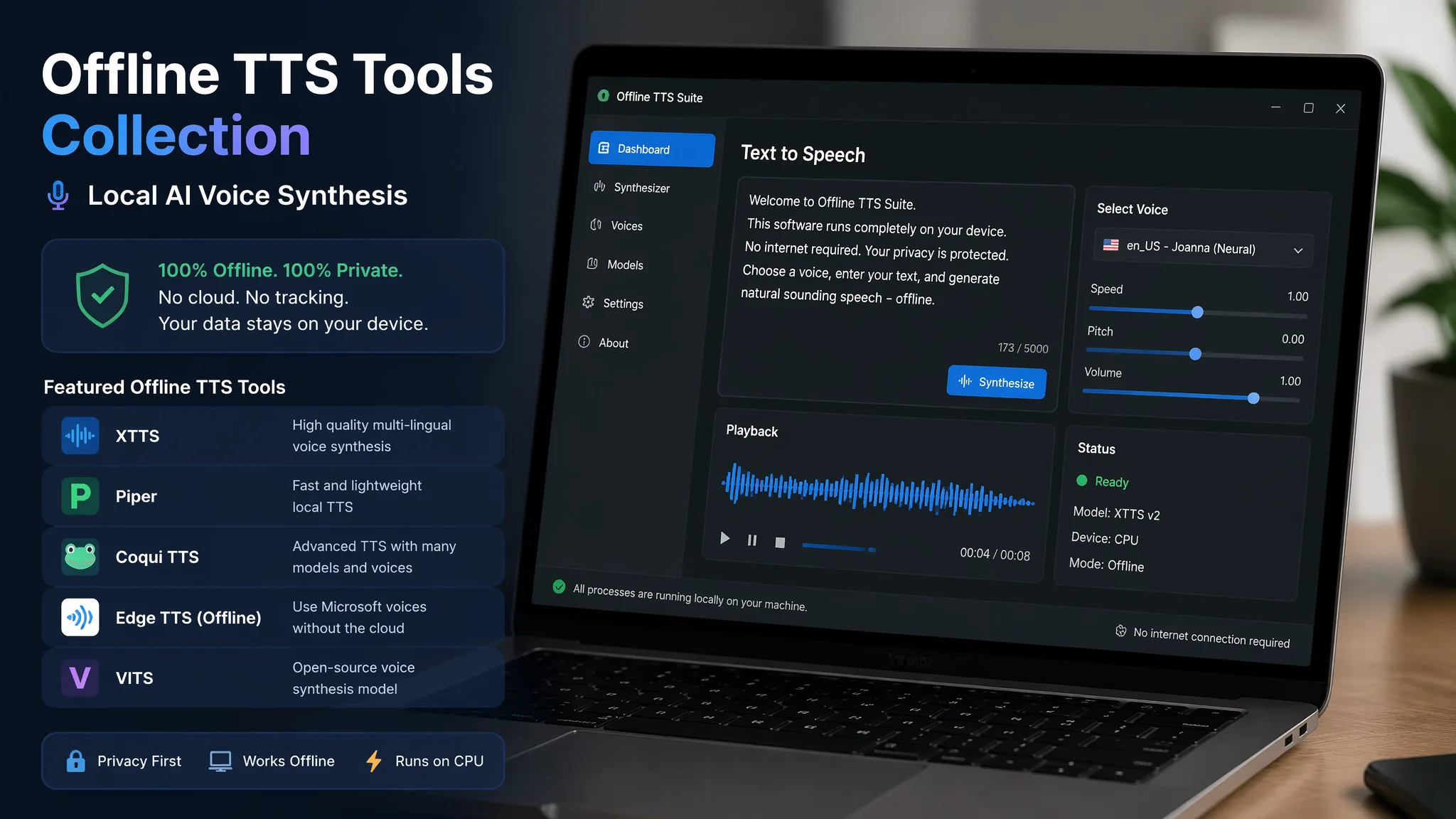This screenshot has width=1456, height=819.
Task: Click "High quality multi-lingual voice synthesis" description
Action: (372, 436)
